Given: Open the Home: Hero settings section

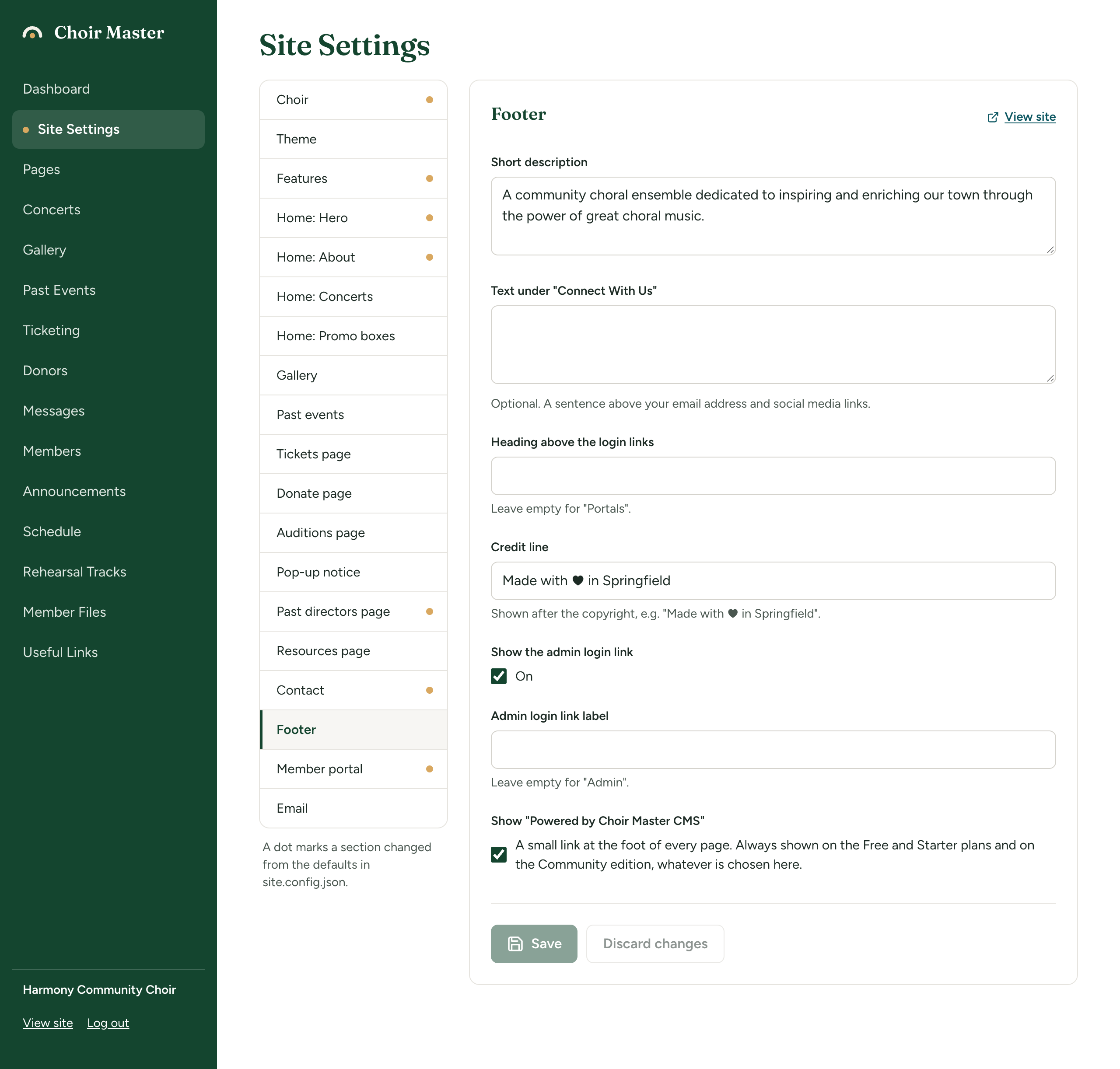Looking at the screenshot, I should click(x=353, y=218).
